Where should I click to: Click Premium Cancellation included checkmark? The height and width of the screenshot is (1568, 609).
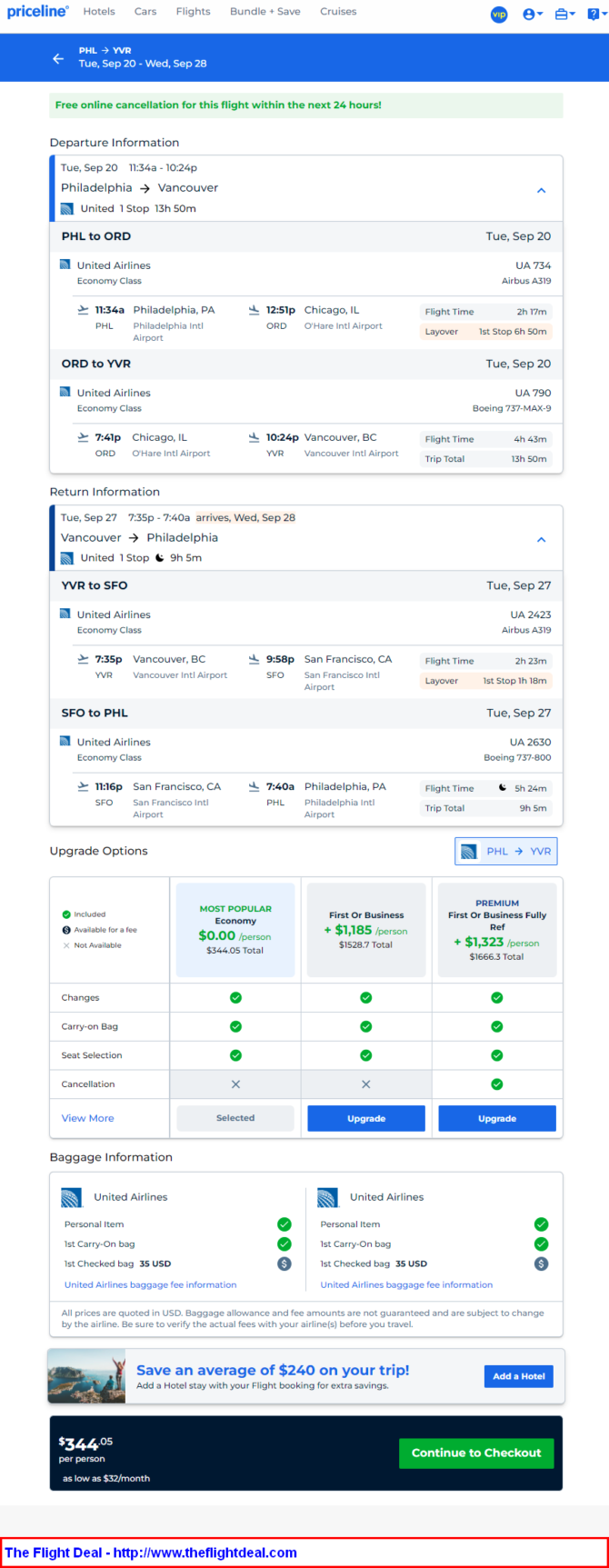(x=497, y=1084)
